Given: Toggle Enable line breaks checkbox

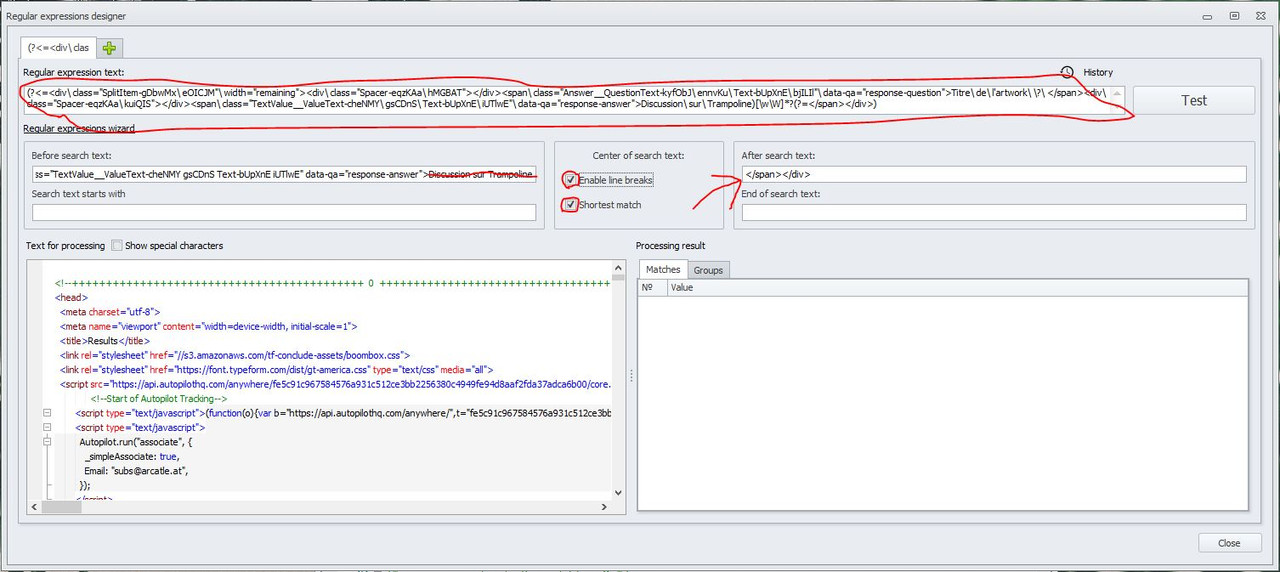Looking at the screenshot, I should (x=571, y=180).
